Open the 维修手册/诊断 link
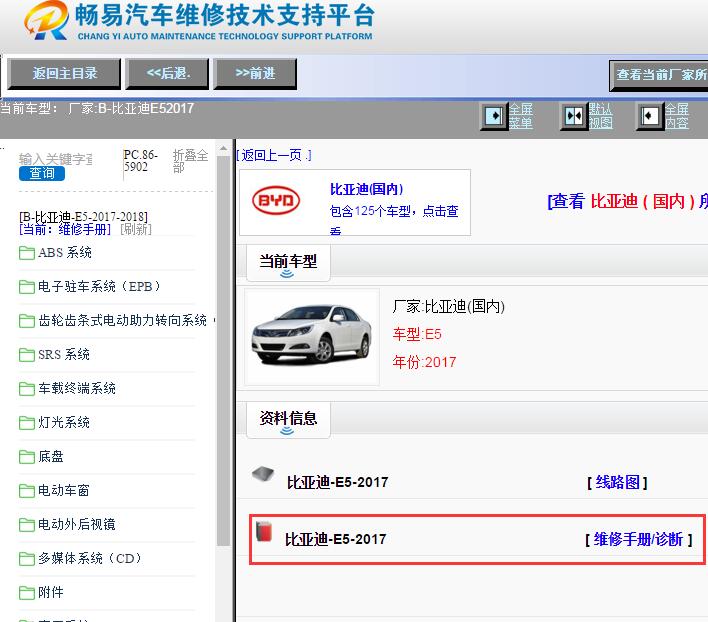The image size is (708, 622). pyautogui.click(x=638, y=539)
